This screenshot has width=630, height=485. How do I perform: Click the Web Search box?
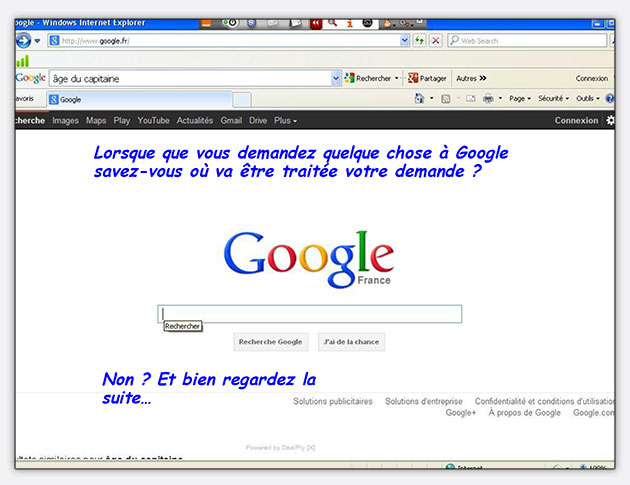tap(527, 41)
